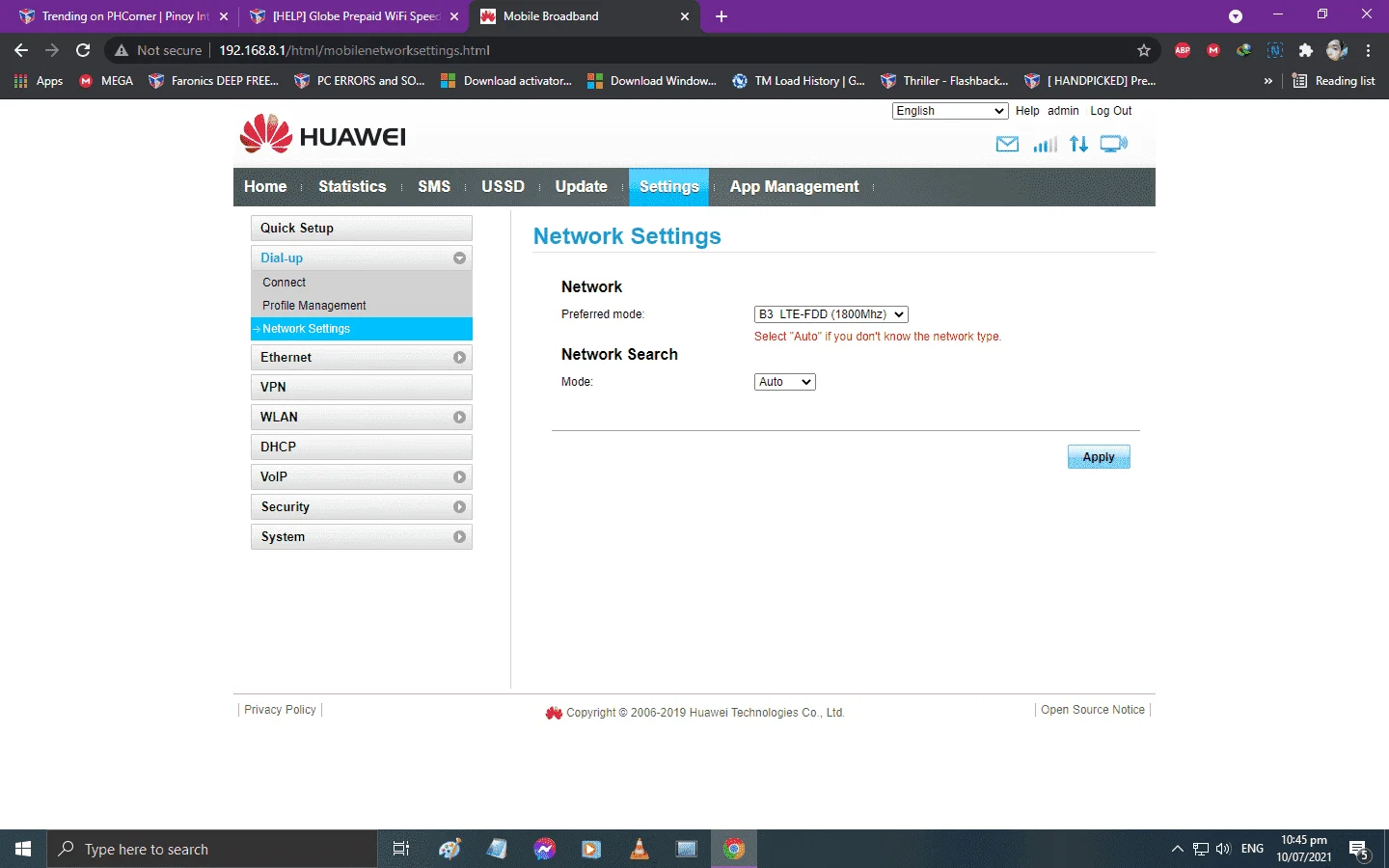Expand the Ethernet section
This screenshot has height=868, width=1389.
(459, 358)
